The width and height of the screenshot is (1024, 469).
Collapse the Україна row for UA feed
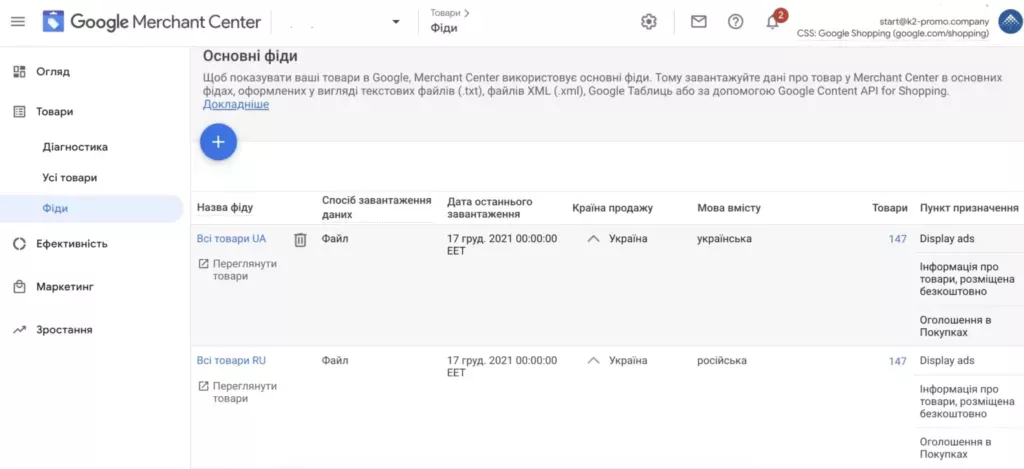point(593,239)
